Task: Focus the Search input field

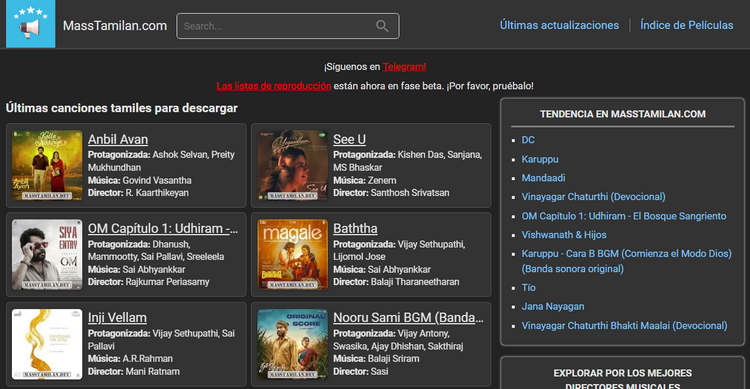Action: click(287, 26)
